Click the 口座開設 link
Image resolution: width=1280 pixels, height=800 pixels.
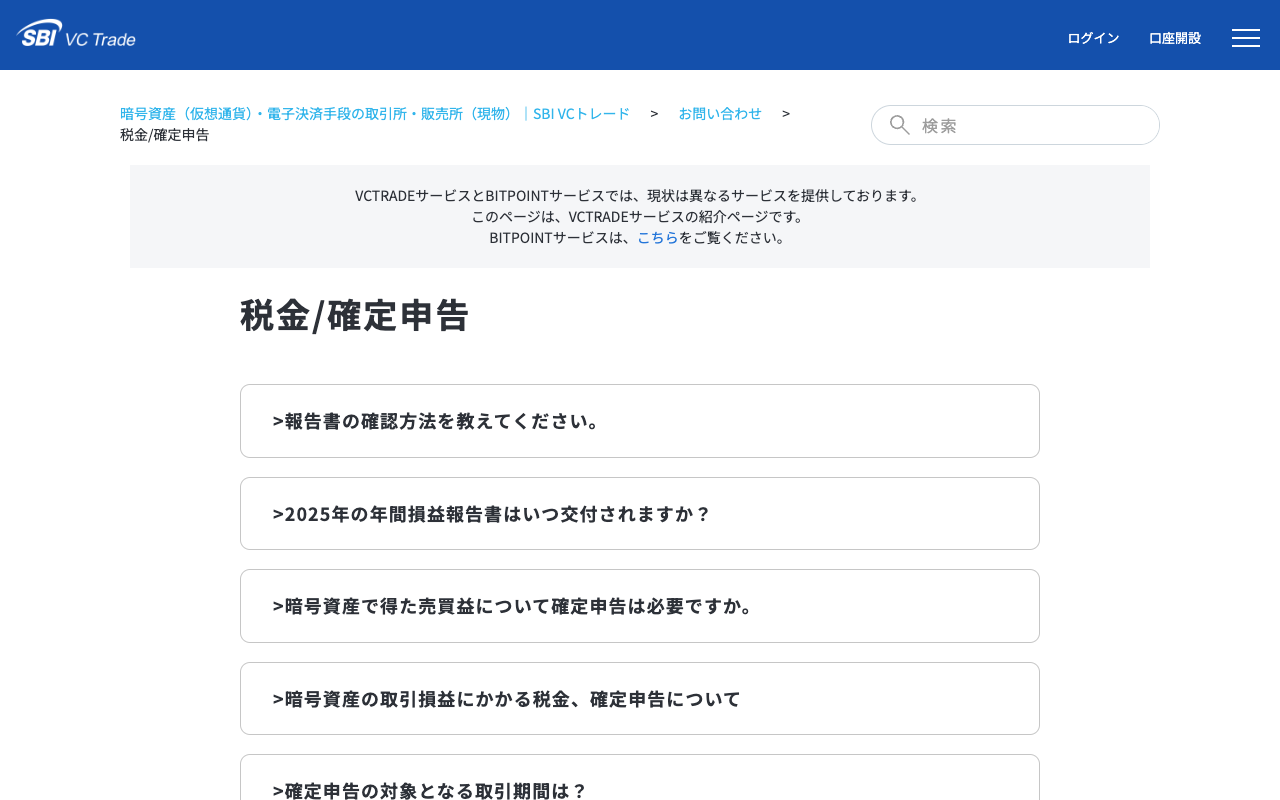(1175, 38)
